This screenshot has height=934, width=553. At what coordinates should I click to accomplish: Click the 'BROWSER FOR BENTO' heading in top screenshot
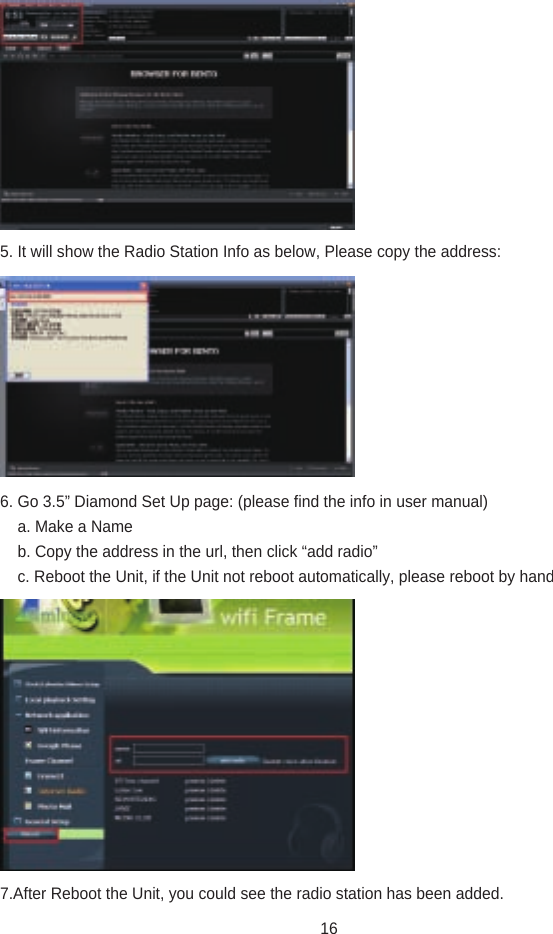174,74
